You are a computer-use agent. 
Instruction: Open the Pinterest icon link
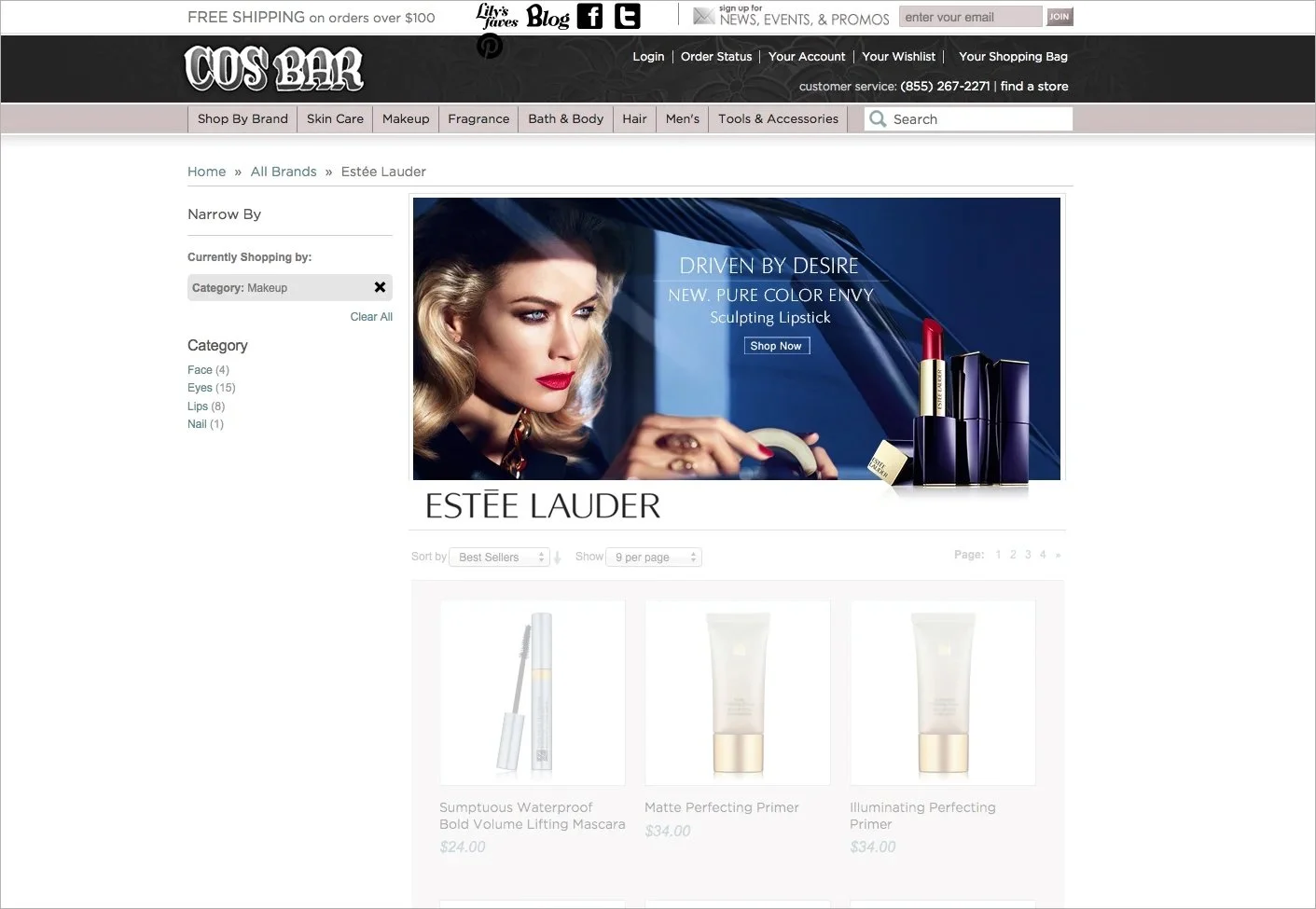pyautogui.click(x=490, y=46)
